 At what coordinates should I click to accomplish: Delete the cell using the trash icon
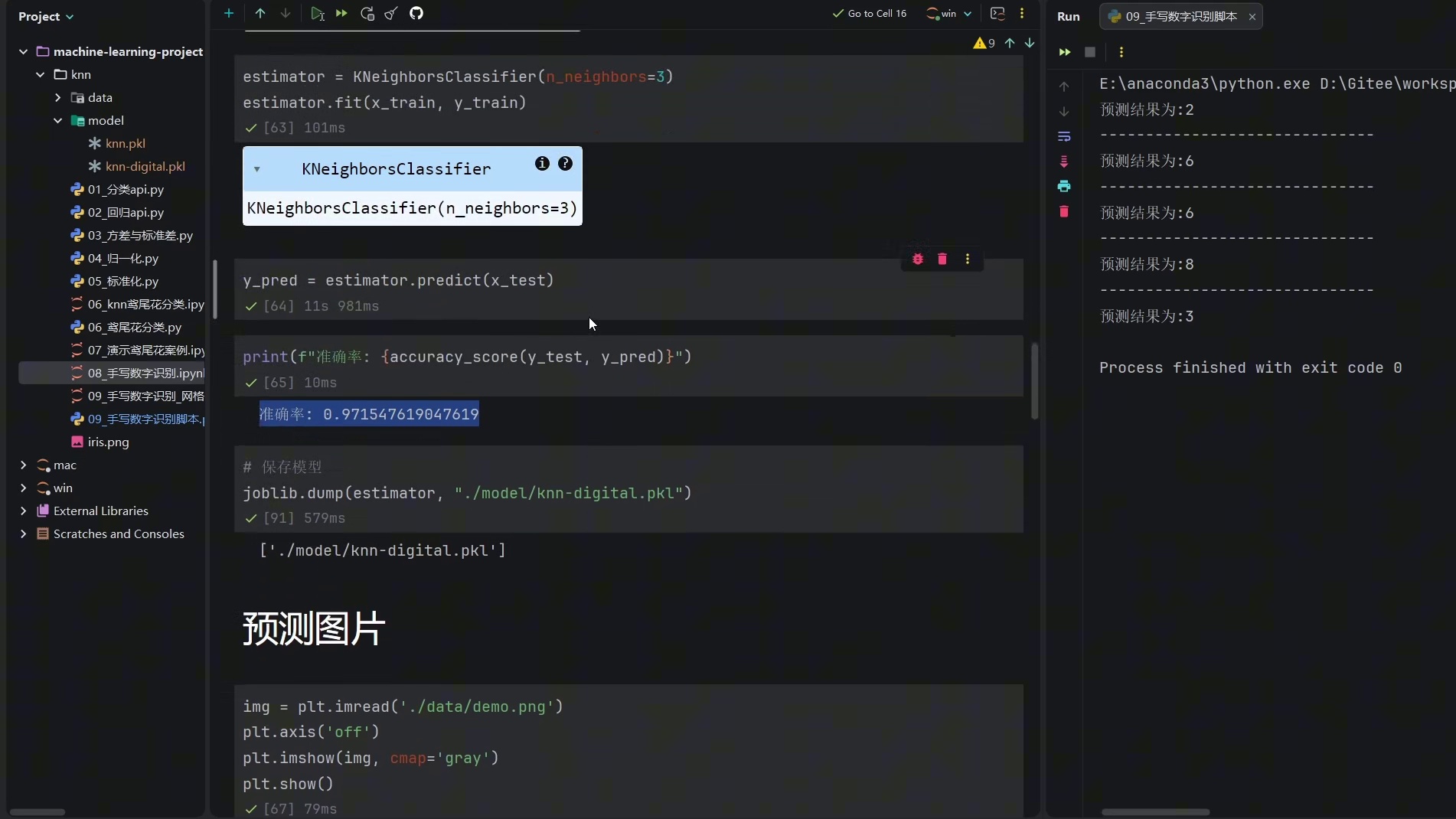pyautogui.click(x=942, y=259)
